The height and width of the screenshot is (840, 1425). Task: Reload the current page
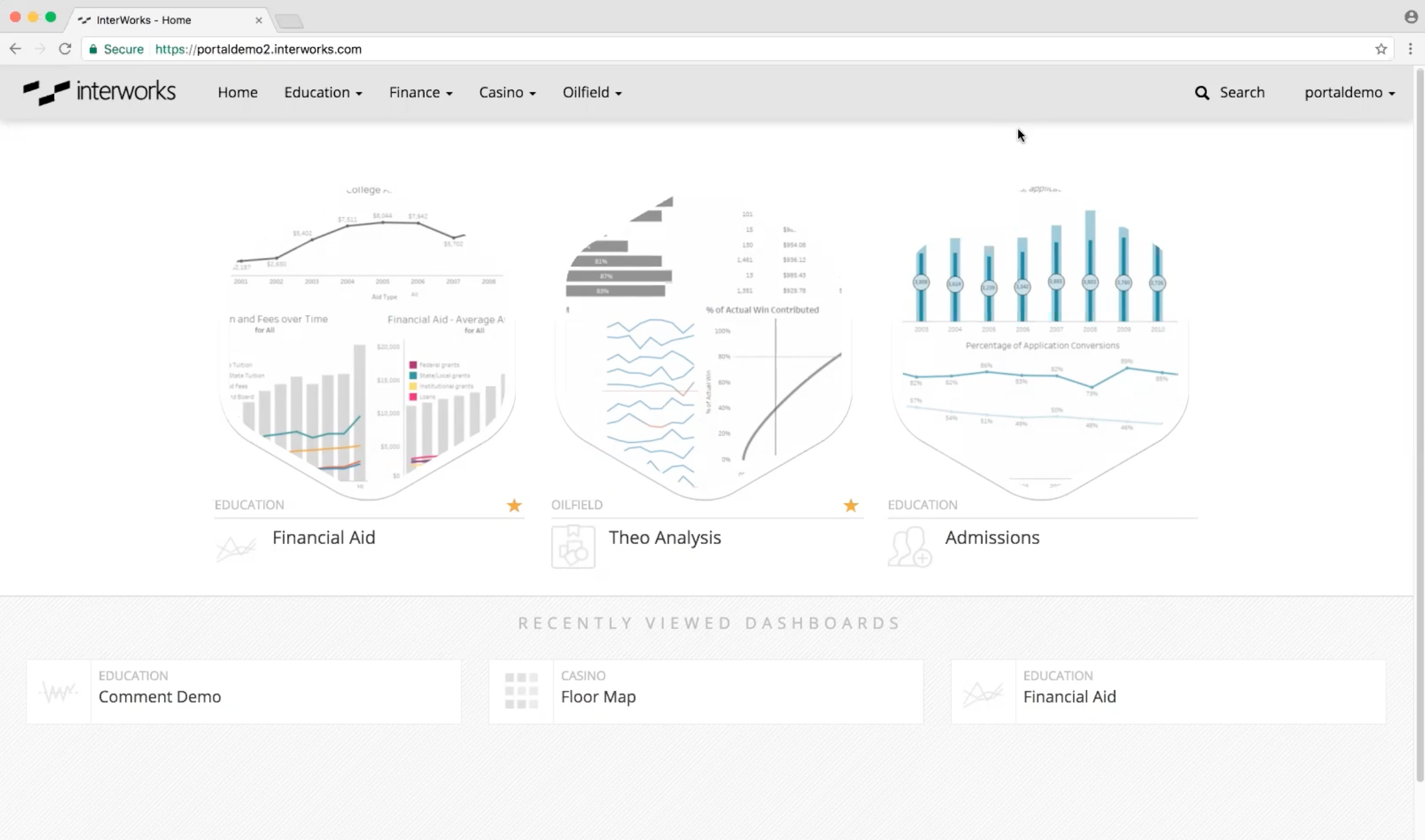[65, 49]
